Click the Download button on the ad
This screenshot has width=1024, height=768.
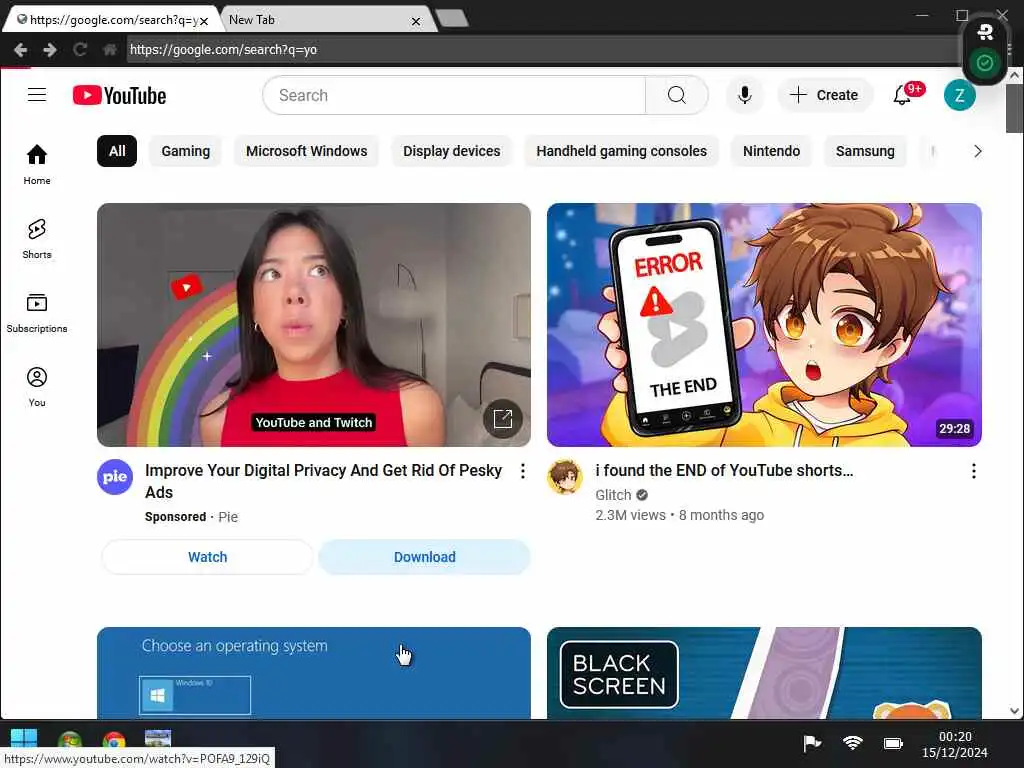[424, 557]
